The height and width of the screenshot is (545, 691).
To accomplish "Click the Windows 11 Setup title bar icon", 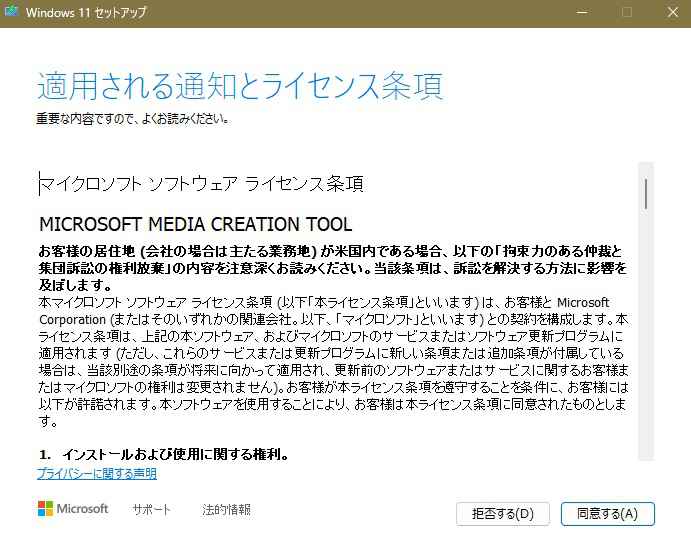I will click(13, 13).
